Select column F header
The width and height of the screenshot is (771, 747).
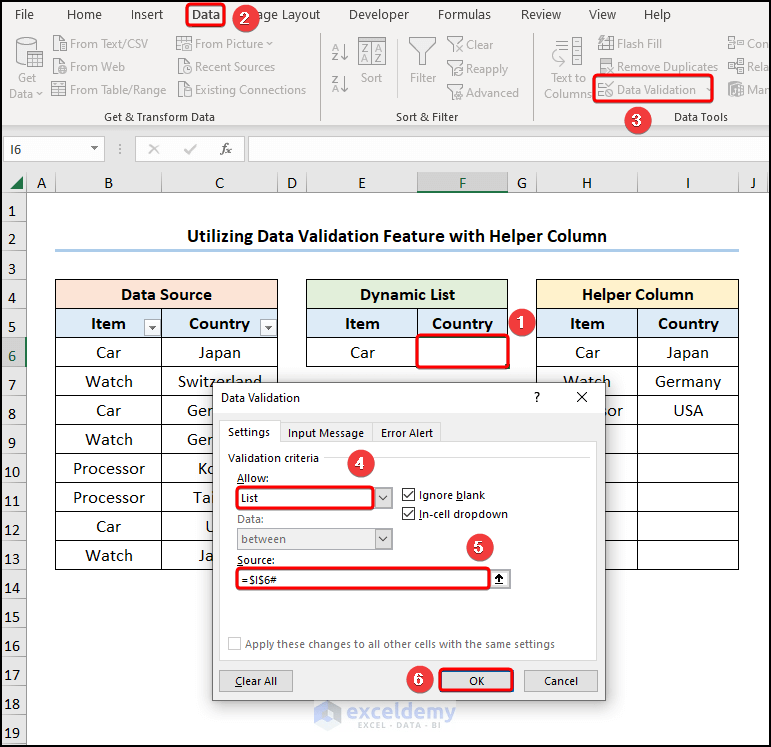click(462, 183)
